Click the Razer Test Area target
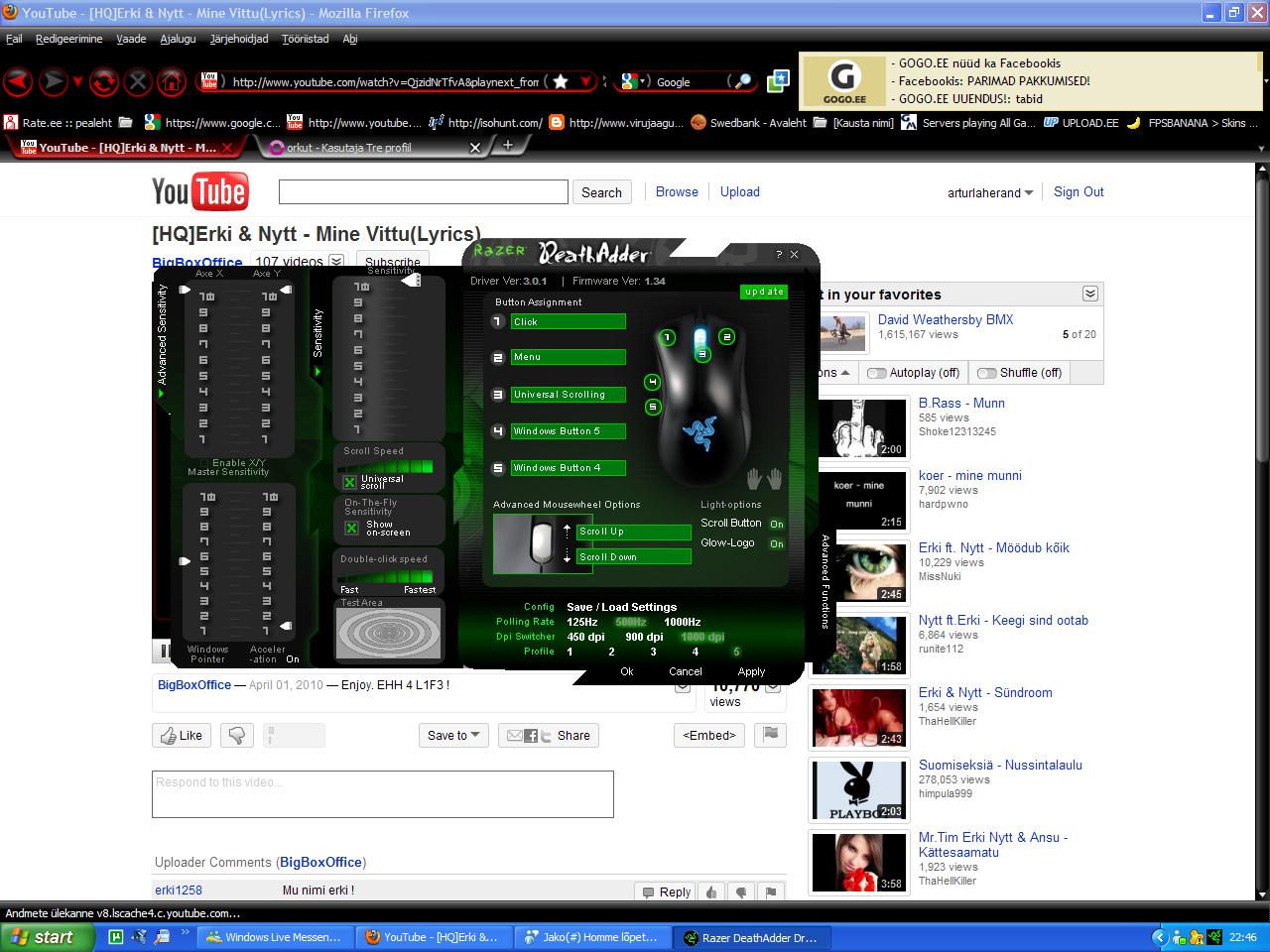1270x952 pixels. click(x=389, y=634)
